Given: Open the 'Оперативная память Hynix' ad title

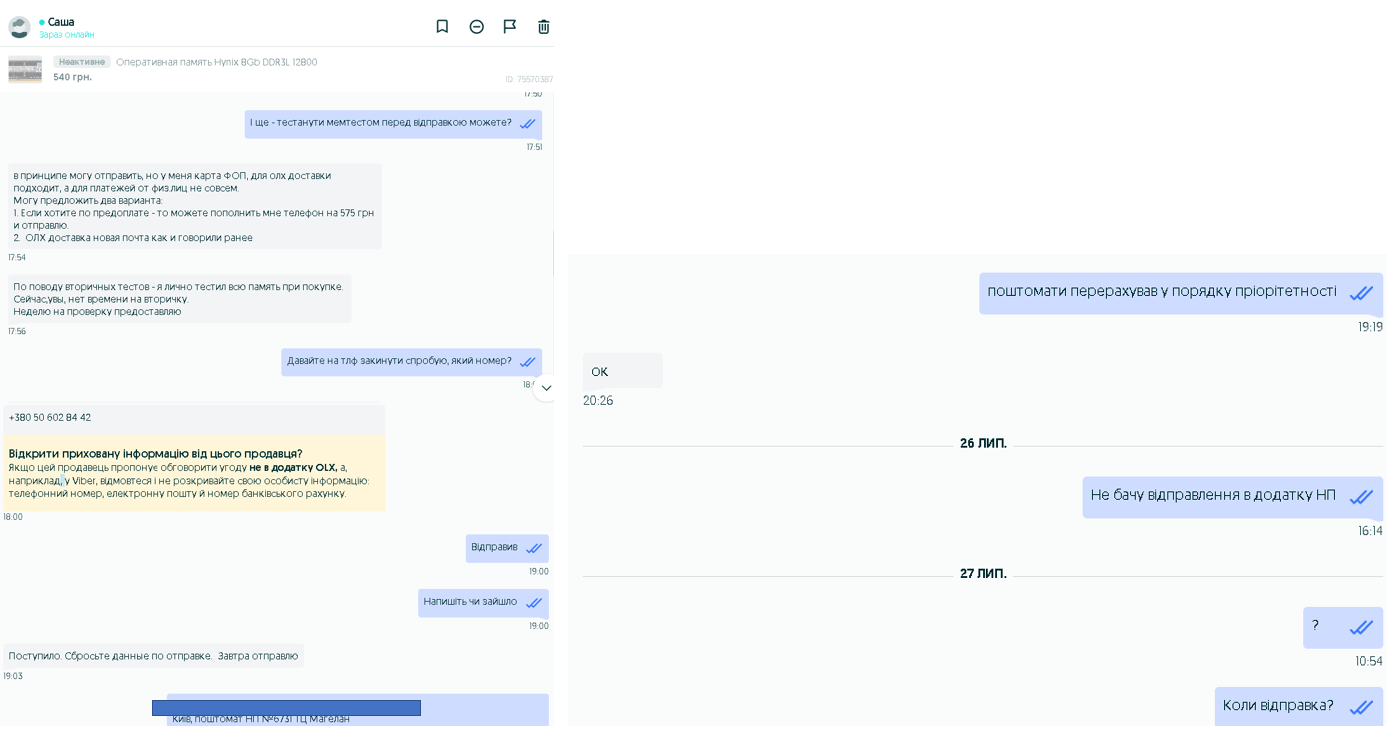Looking at the screenshot, I should (x=216, y=62).
